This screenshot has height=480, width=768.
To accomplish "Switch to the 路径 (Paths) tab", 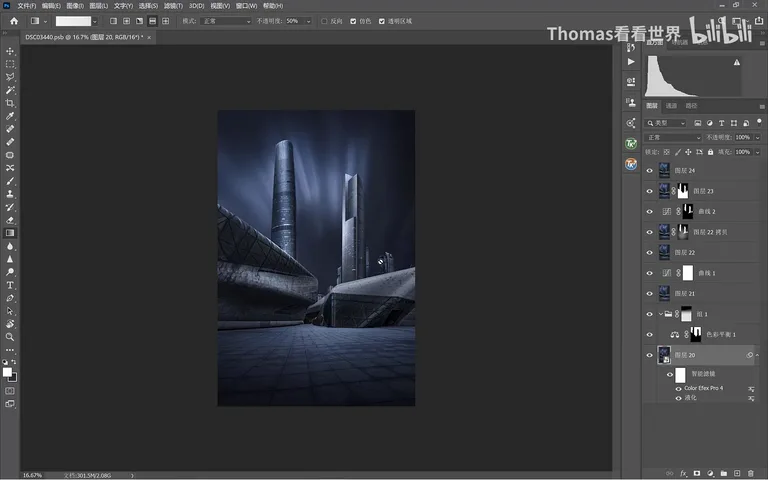I will [x=691, y=106].
